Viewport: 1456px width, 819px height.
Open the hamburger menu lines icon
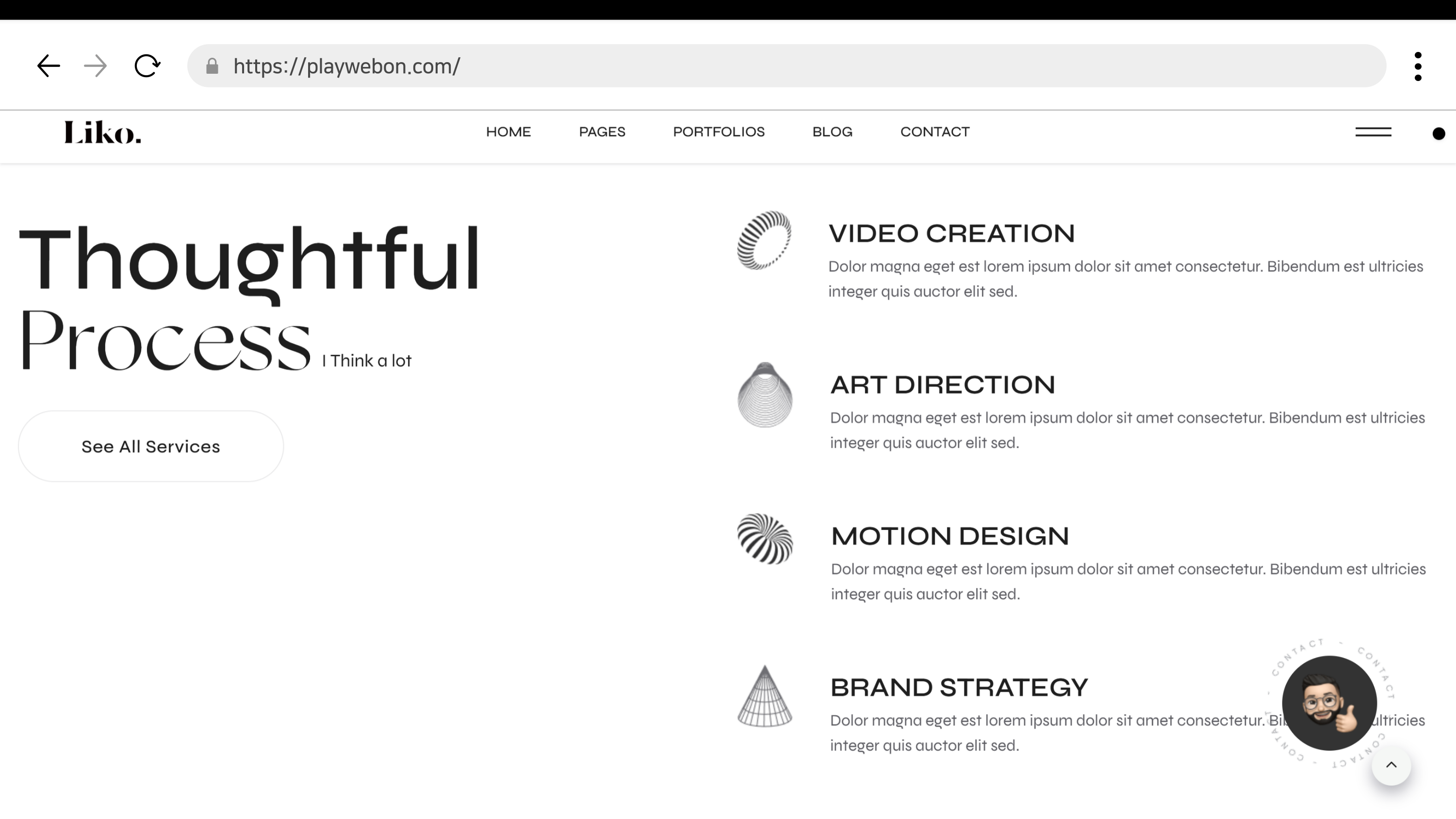pos(1373,132)
